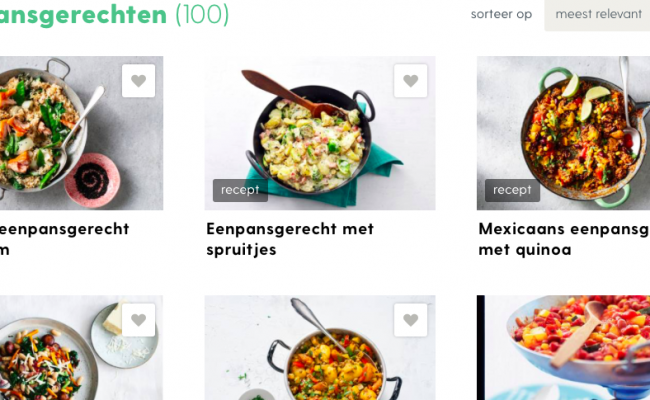
Task: Click the 'sorteer op' label
Action: (501, 15)
